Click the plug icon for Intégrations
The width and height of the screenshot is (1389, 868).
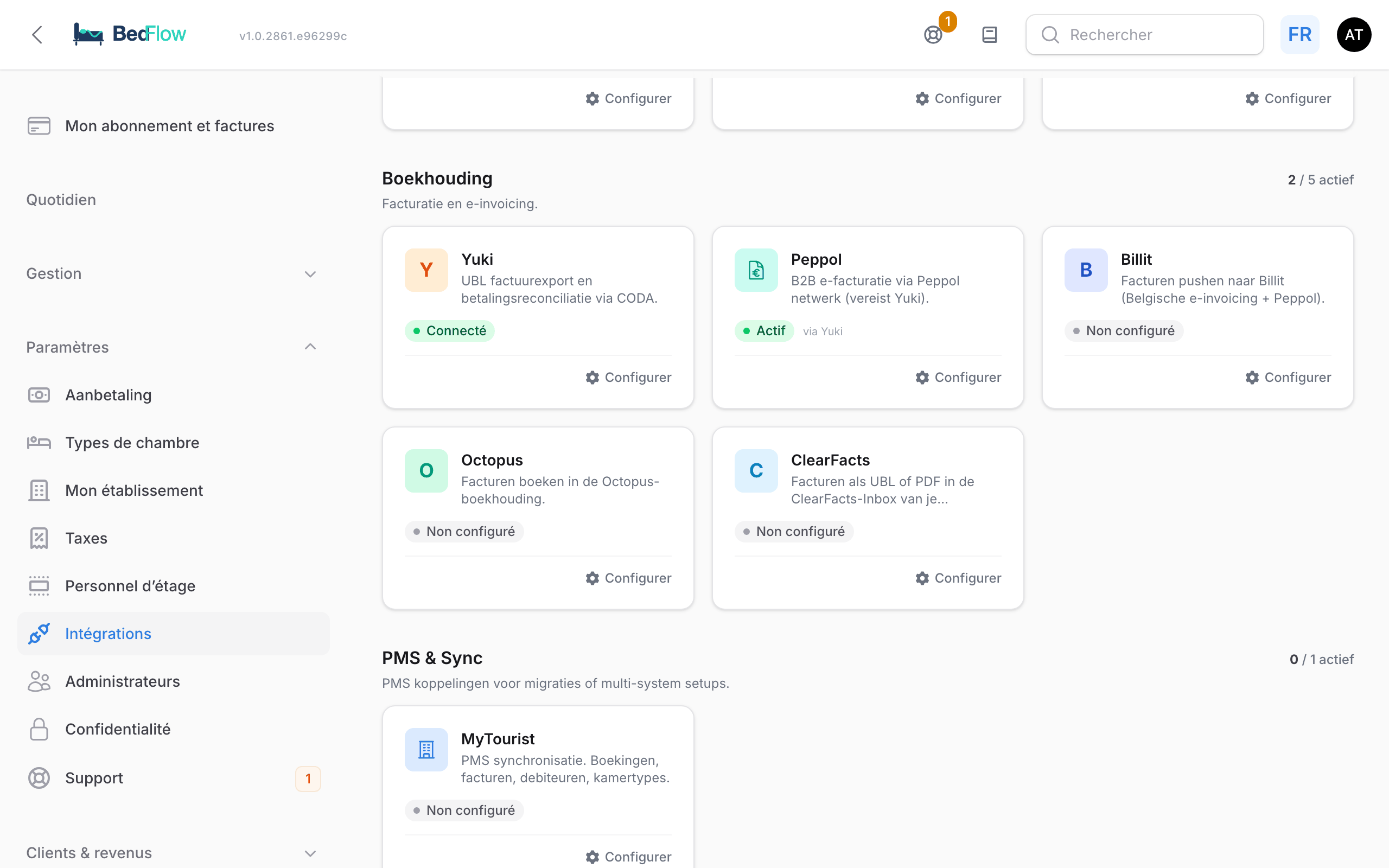(39, 633)
